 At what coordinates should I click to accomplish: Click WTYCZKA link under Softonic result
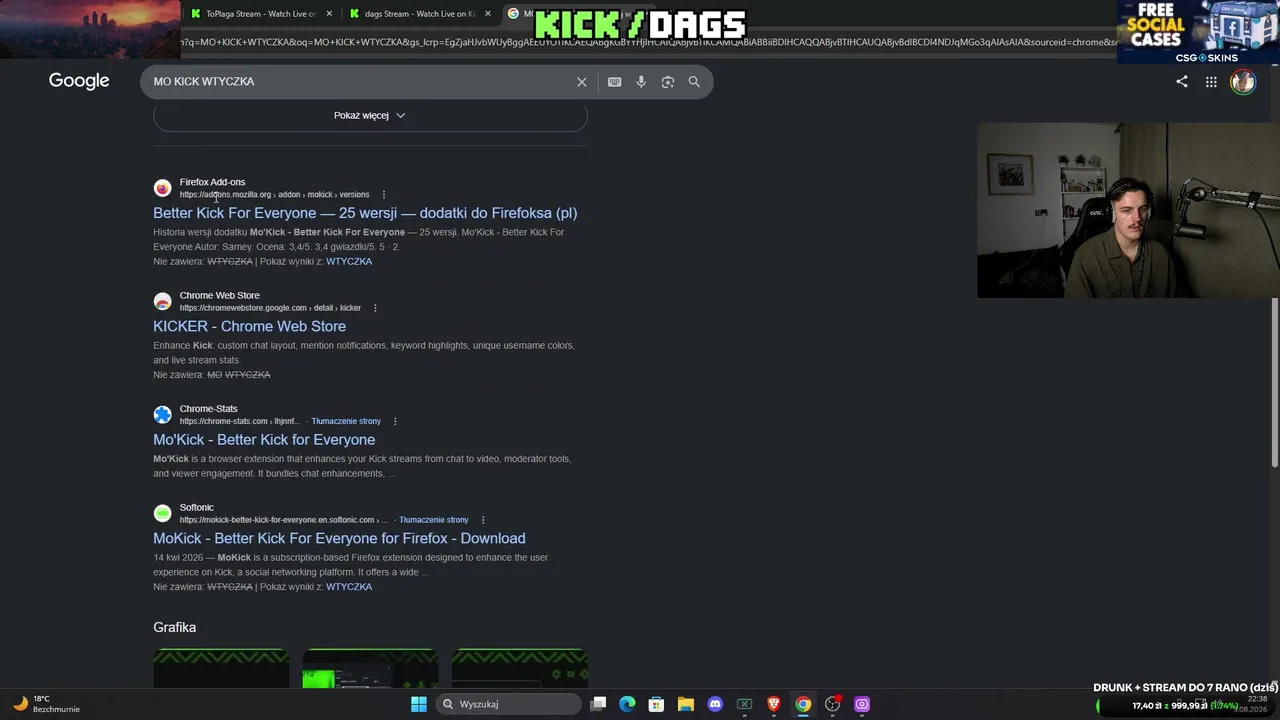tap(349, 587)
